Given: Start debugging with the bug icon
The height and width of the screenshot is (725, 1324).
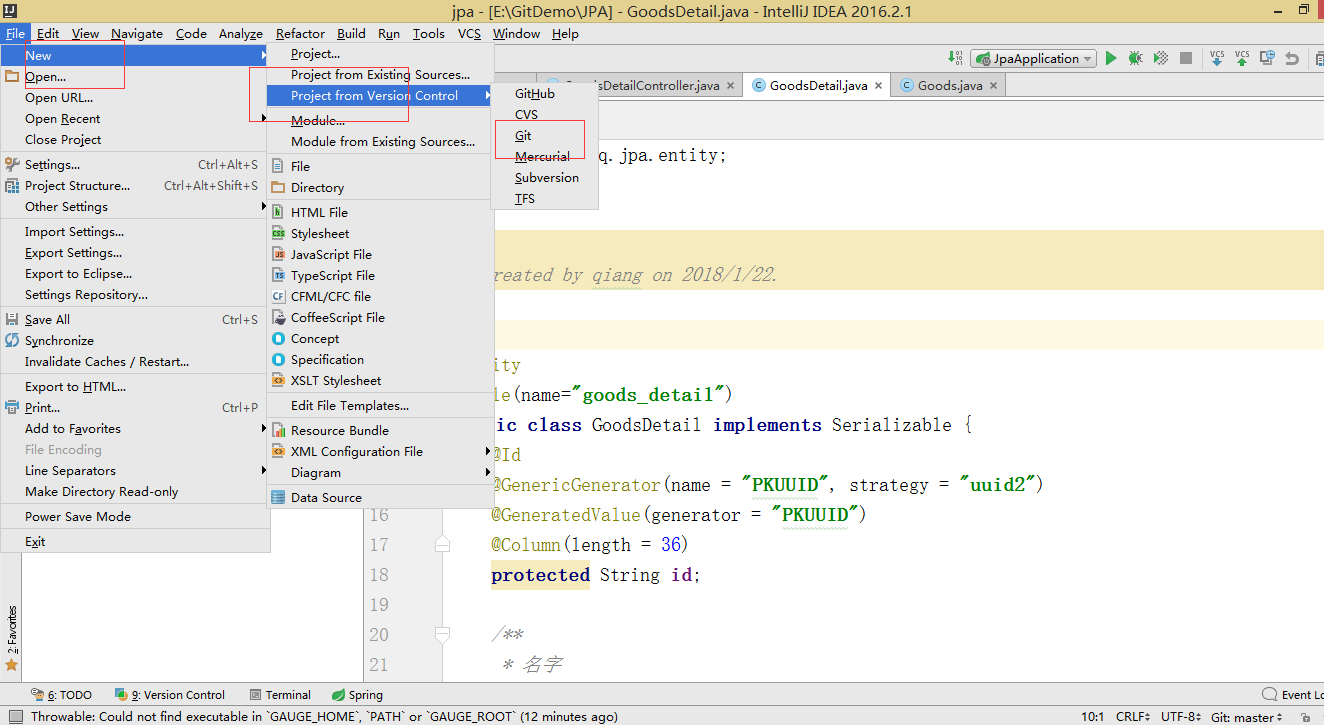Looking at the screenshot, I should pyautogui.click(x=1135, y=59).
